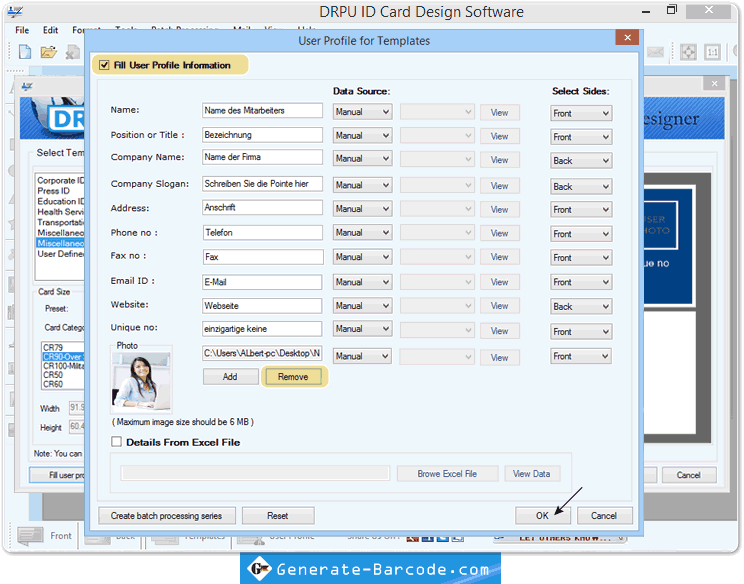Screen dimensions: 744x584
Task: Open Data Source dropdown for Name row
Action: click(x=363, y=112)
